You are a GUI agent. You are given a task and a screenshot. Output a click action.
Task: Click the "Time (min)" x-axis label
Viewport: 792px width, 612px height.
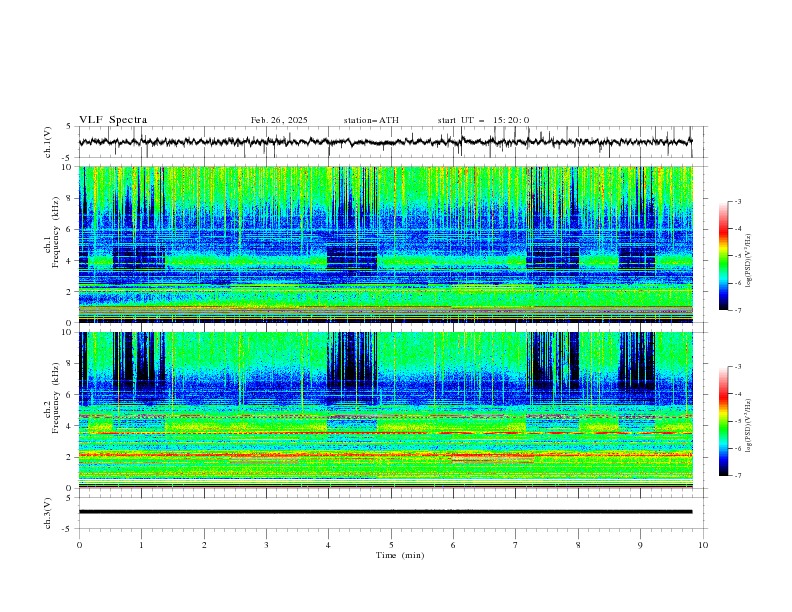click(x=400, y=555)
